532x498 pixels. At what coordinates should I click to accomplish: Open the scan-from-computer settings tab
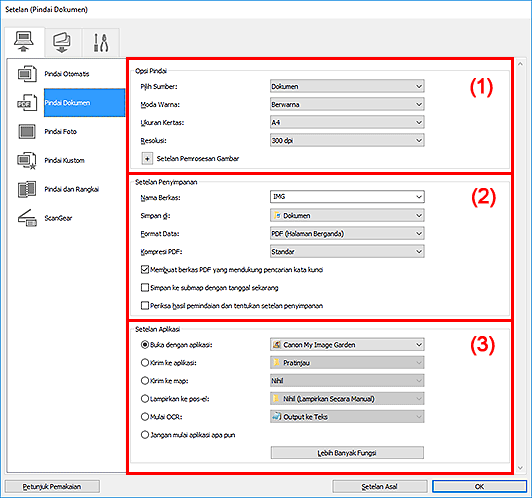click(24, 42)
